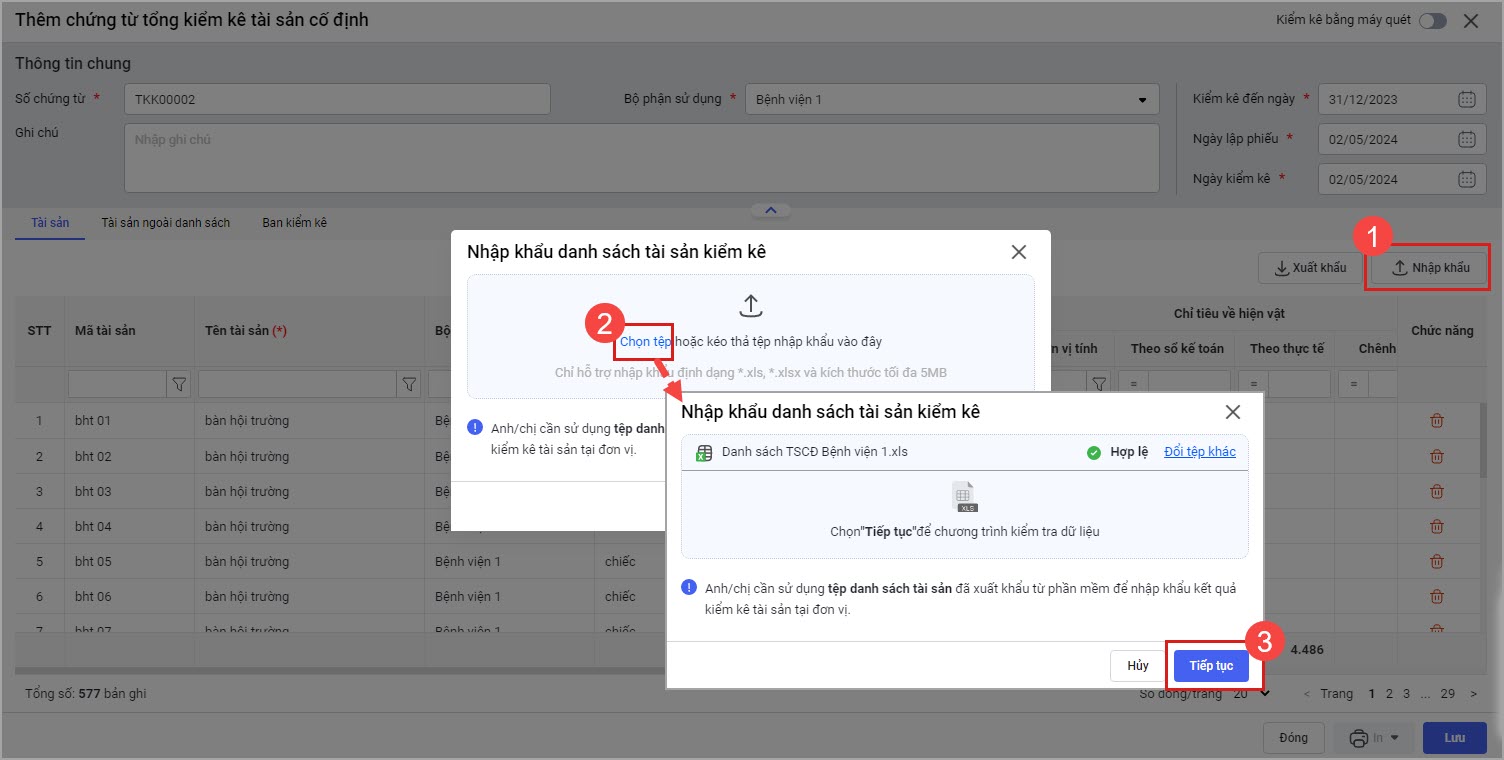Delete the bht 04 row
Screen dimensions: 1504x760
(1437, 526)
